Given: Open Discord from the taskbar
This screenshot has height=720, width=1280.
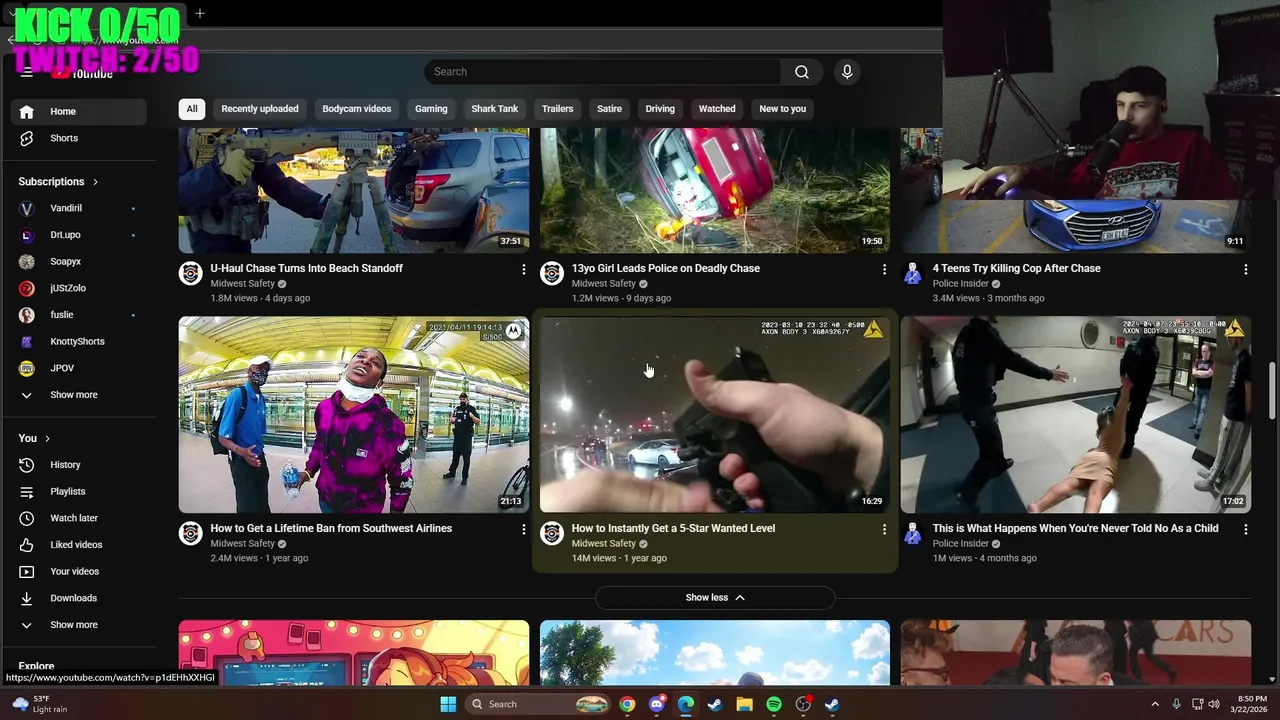Looking at the screenshot, I should pyautogui.click(x=656, y=704).
